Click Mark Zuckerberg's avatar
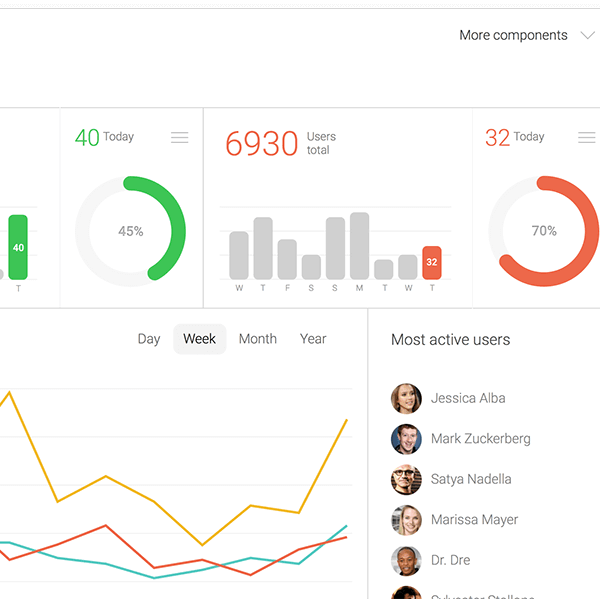Viewport: 600px width, 599px height. click(x=406, y=439)
